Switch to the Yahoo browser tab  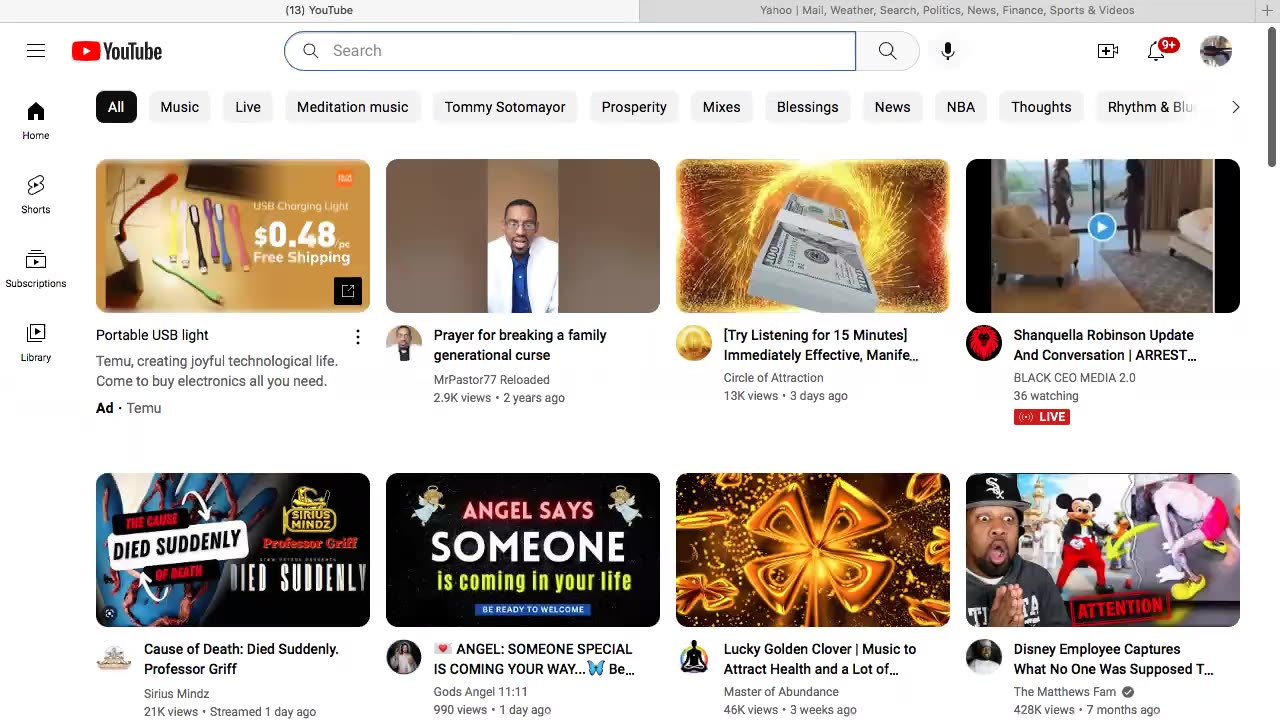pos(947,10)
